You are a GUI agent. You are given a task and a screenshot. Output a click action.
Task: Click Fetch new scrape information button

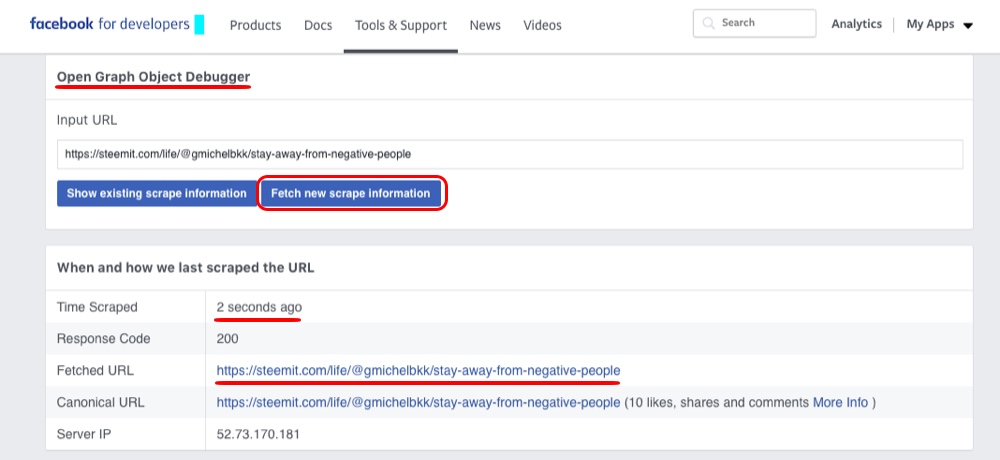pyautogui.click(x=351, y=193)
